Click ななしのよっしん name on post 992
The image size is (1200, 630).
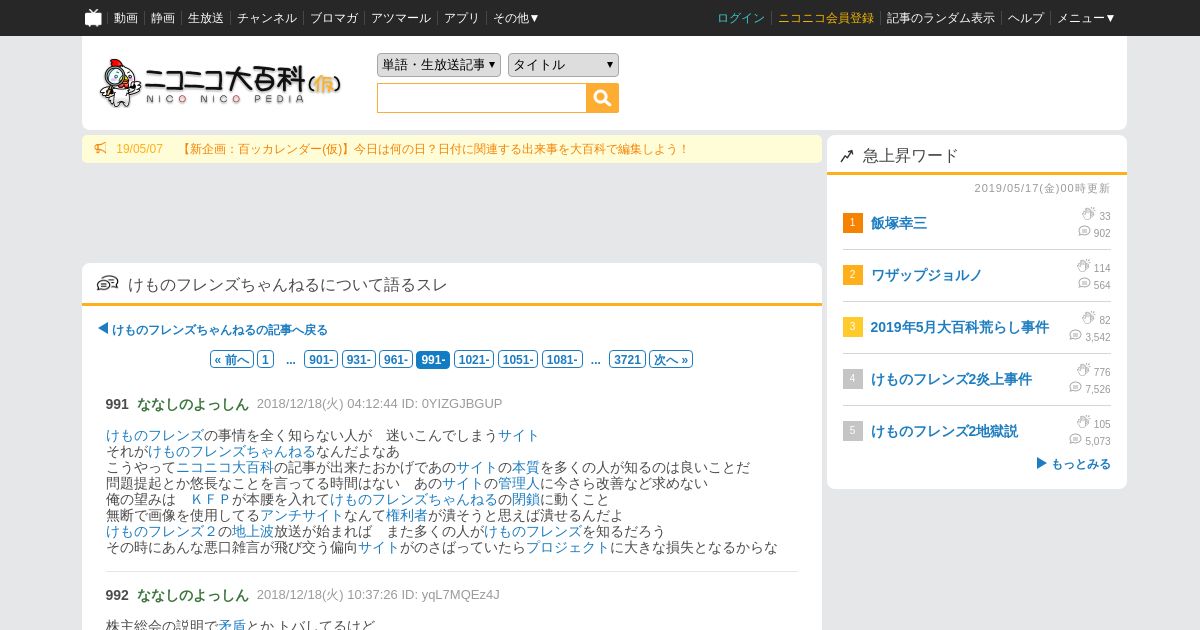pyautogui.click(x=193, y=595)
